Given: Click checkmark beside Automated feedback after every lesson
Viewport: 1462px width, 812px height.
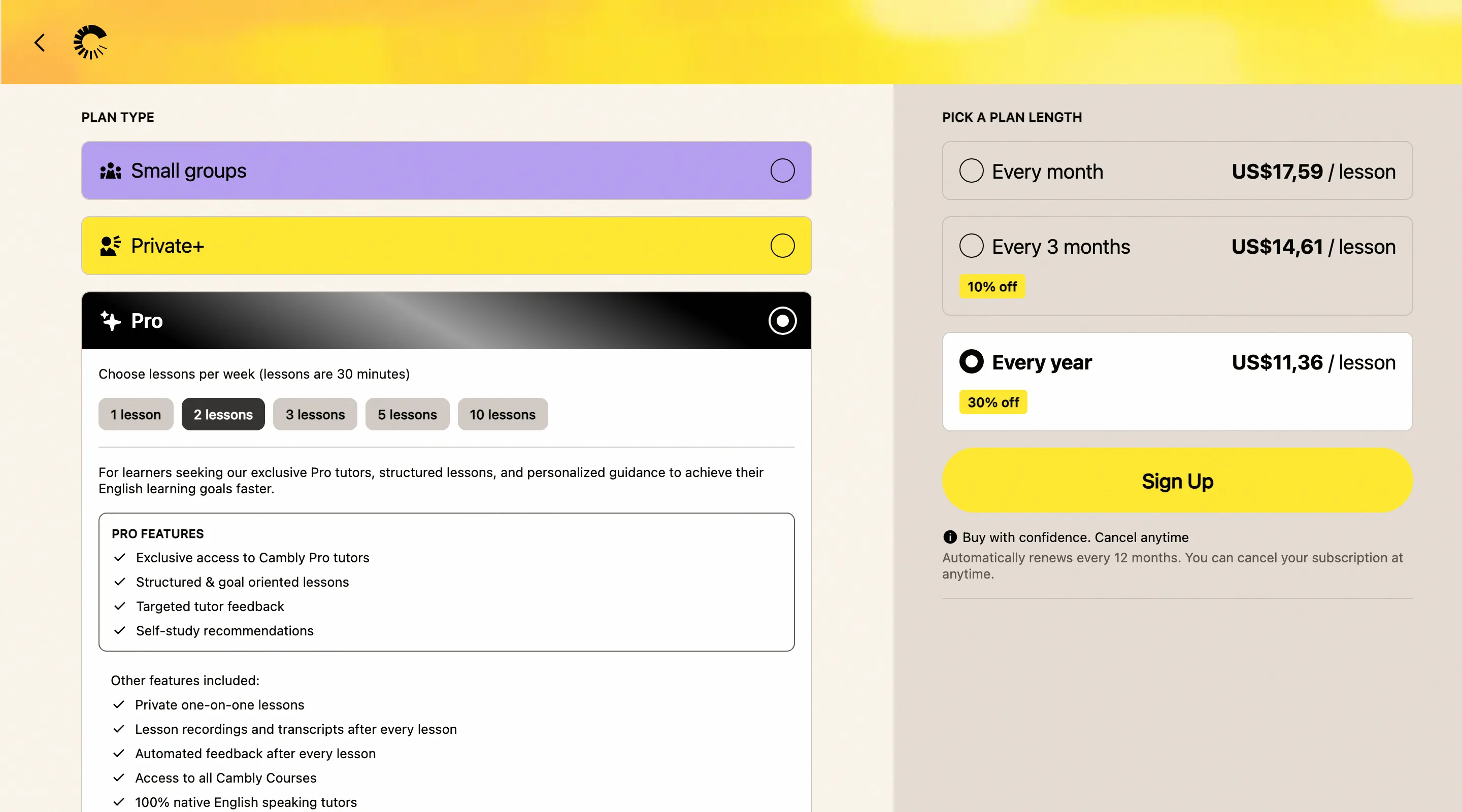Looking at the screenshot, I should [x=118, y=753].
